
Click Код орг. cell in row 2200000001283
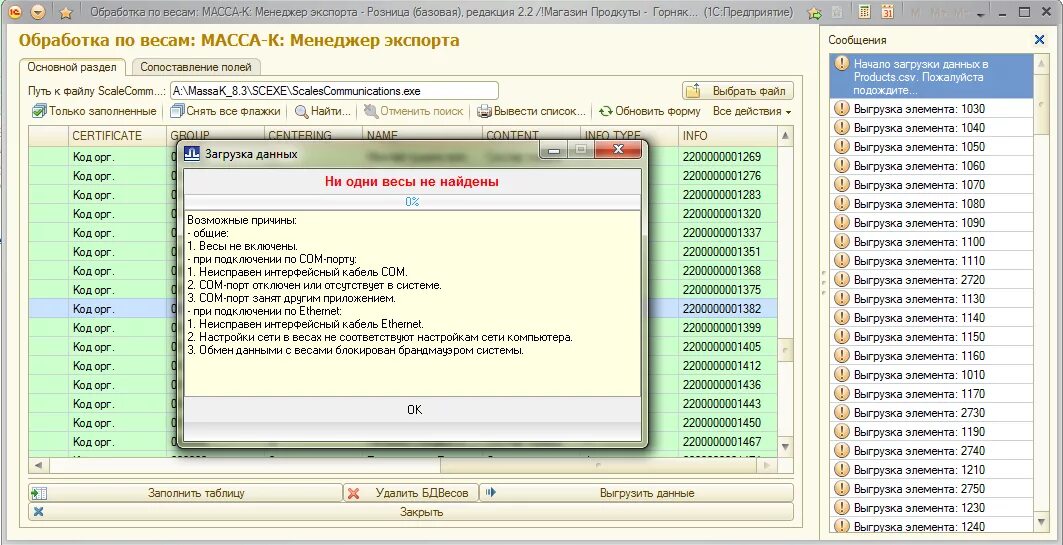coord(117,195)
